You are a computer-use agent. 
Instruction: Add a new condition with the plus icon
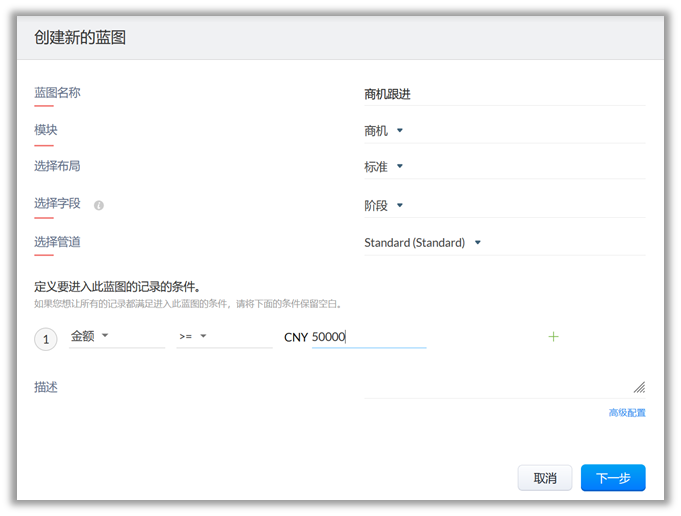tap(553, 337)
